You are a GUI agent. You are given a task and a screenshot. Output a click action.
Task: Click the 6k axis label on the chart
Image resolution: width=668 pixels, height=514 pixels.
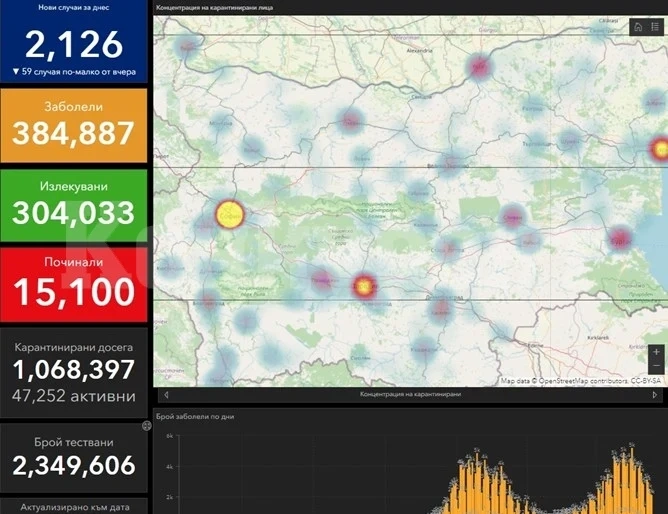click(170, 436)
